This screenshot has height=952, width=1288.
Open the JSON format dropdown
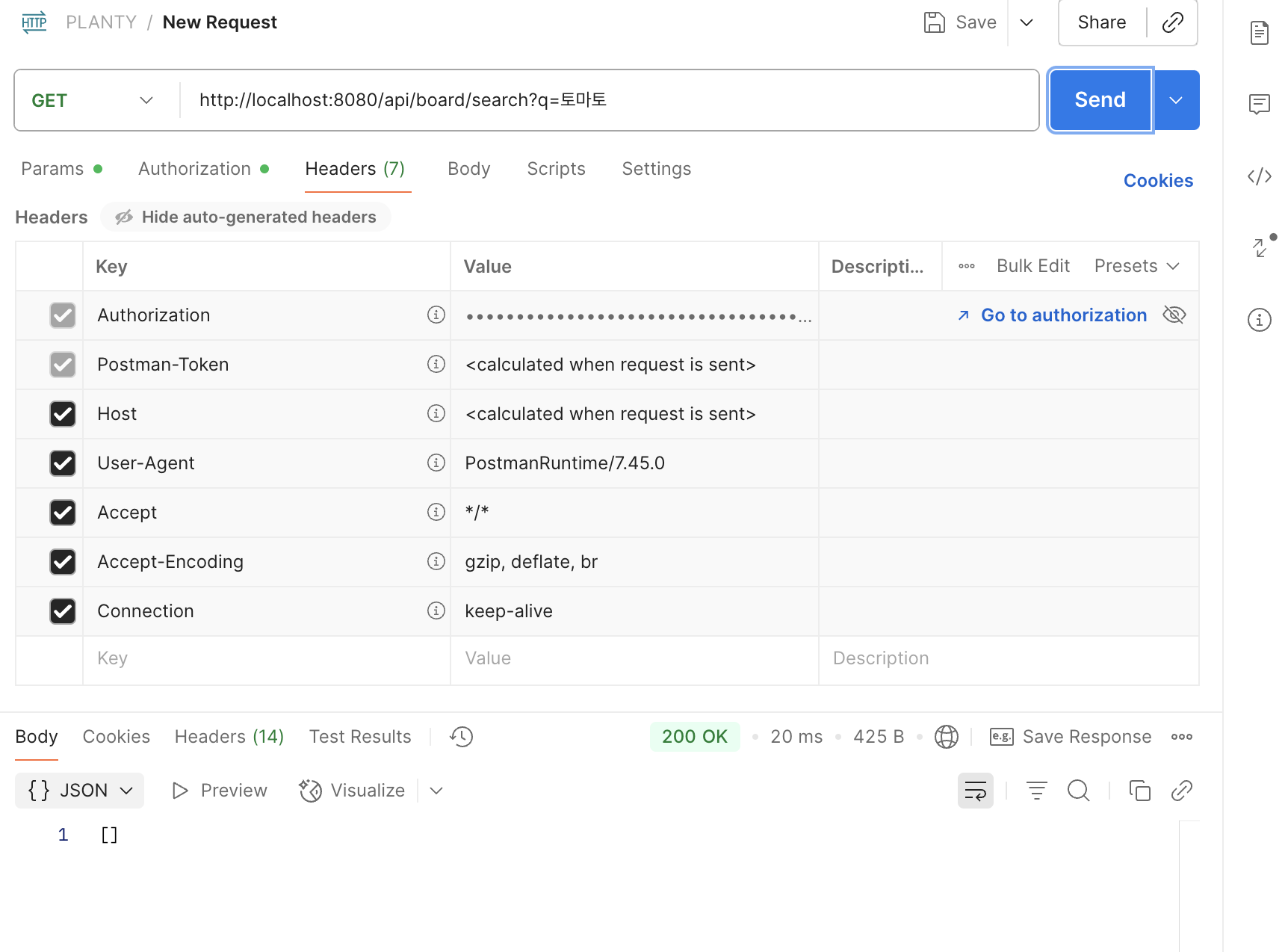click(x=80, y=791)
